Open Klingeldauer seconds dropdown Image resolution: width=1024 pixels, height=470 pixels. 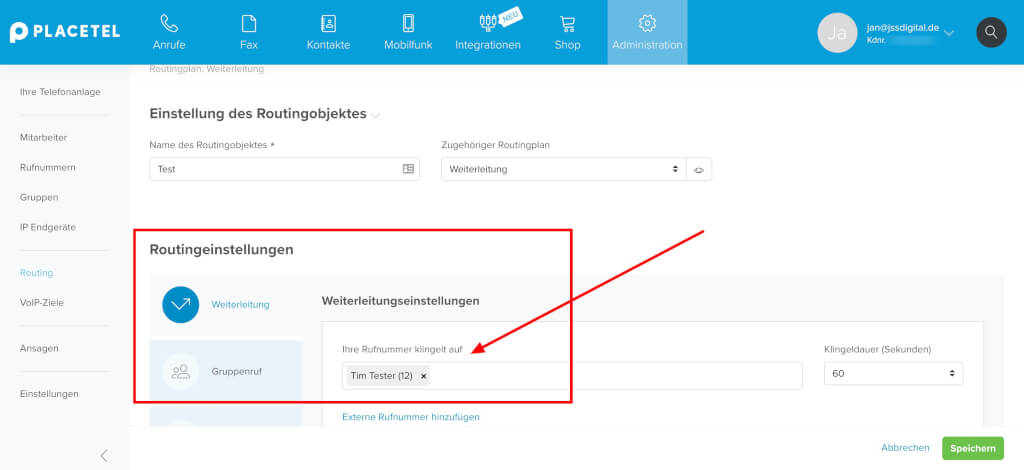pos(893,373)
